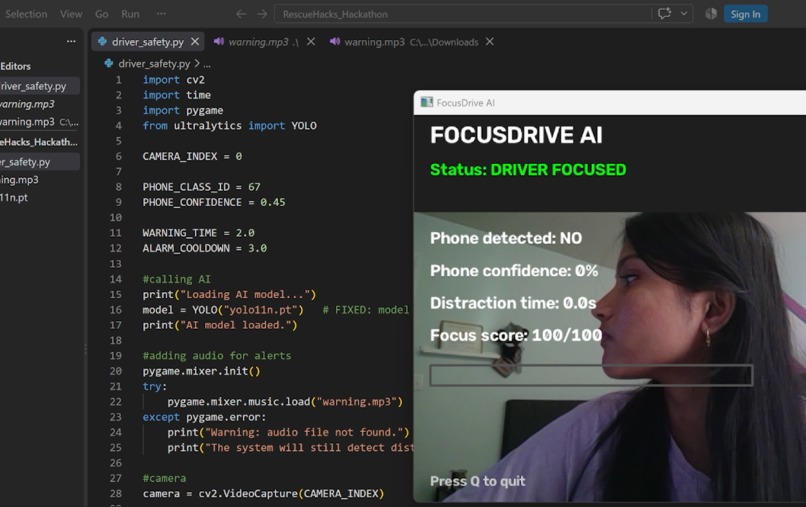Open the Selection menu
Screen dimensions: 806x507
tap(26, 14)
